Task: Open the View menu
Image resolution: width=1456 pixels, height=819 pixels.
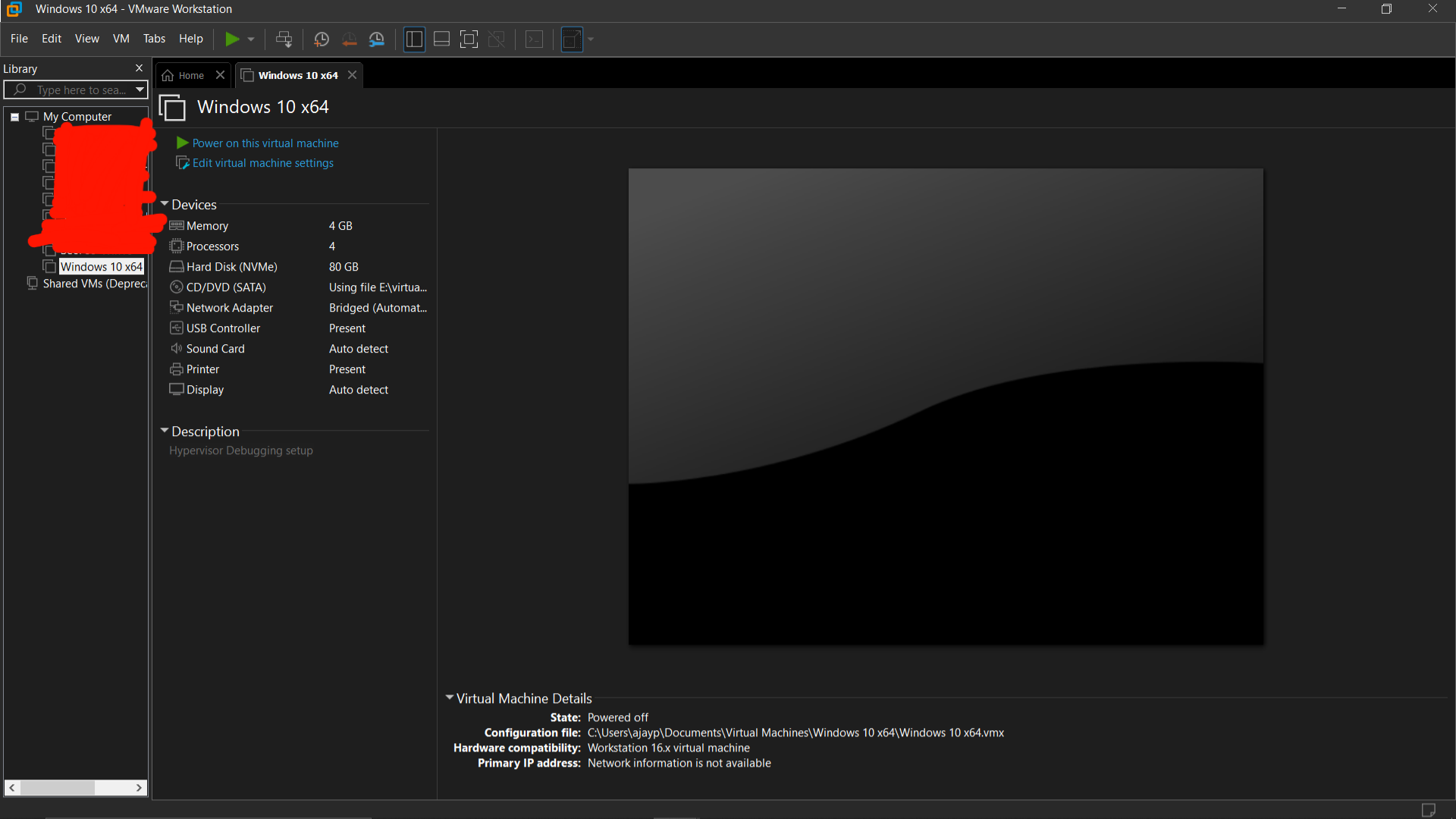Action: coord(86,39)
